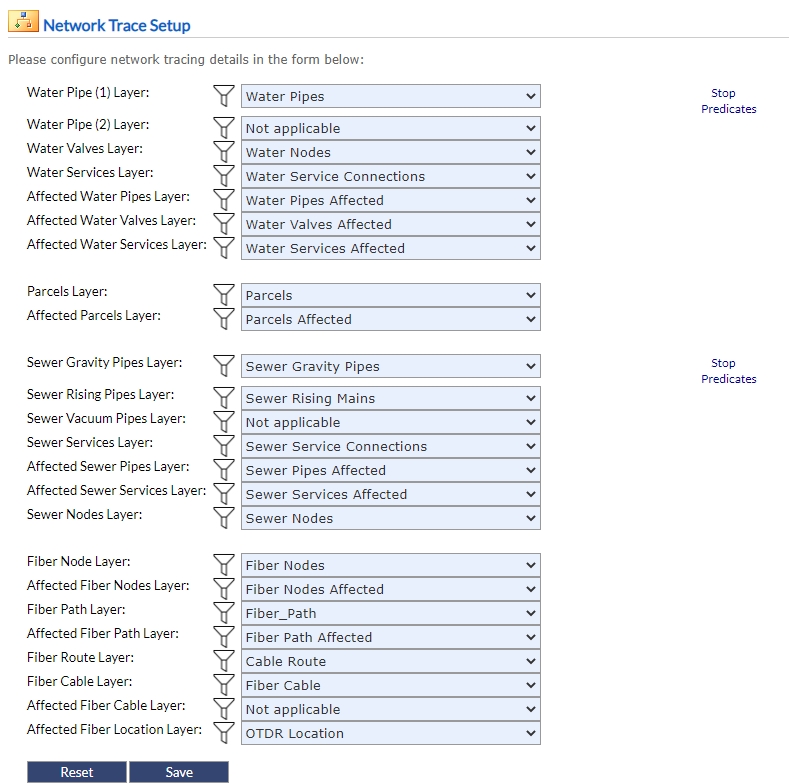
Task: Expand the Fiber Route Layer dropdown
Action: pos(390,662)
